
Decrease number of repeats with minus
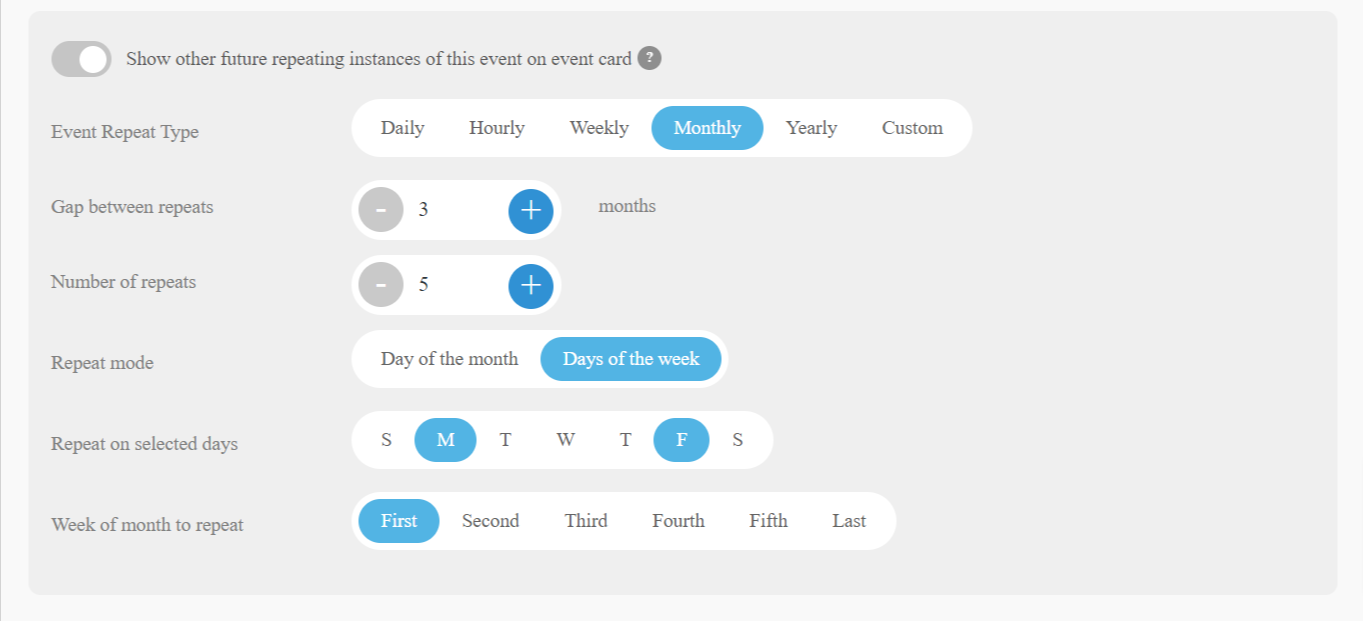pyautogui.click(x=381, y=285)
